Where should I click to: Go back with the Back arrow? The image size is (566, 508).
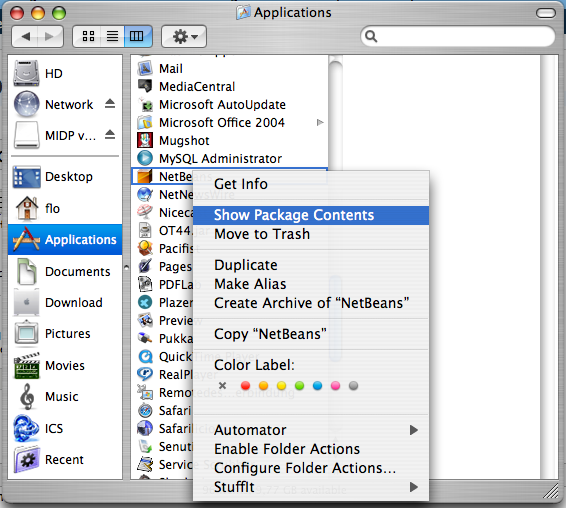(x=25, y=36)
